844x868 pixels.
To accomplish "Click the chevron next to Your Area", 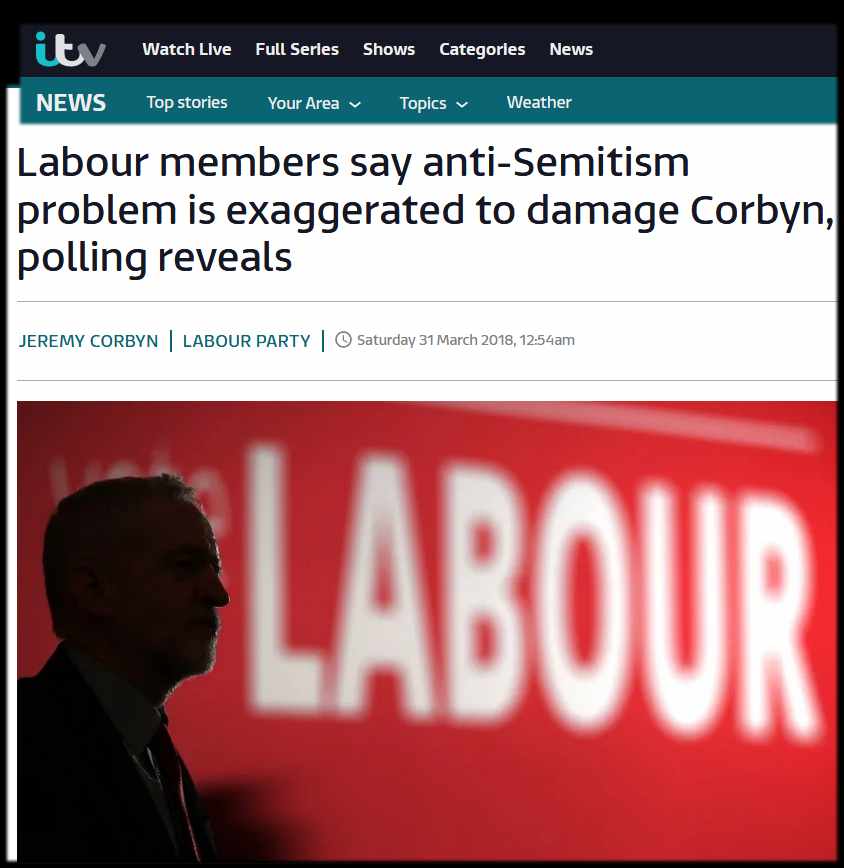I will pos(355,104).
